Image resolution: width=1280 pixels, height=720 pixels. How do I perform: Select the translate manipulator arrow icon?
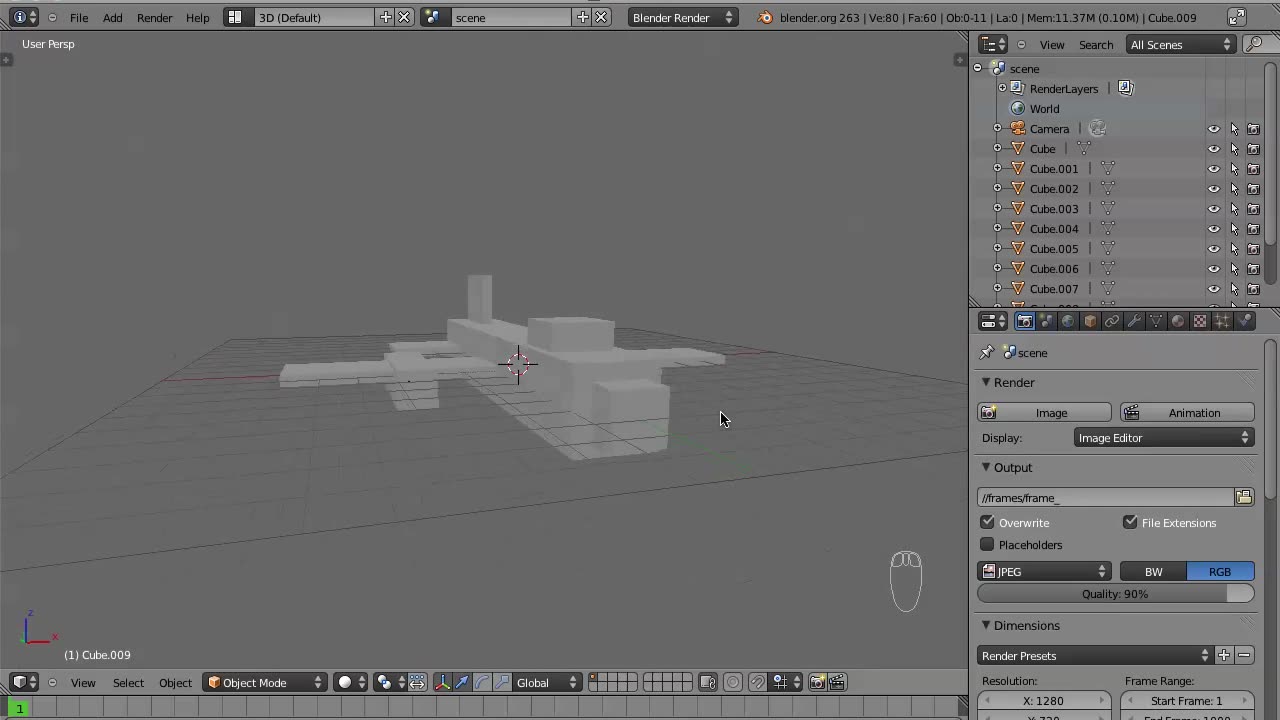(462, 682)
